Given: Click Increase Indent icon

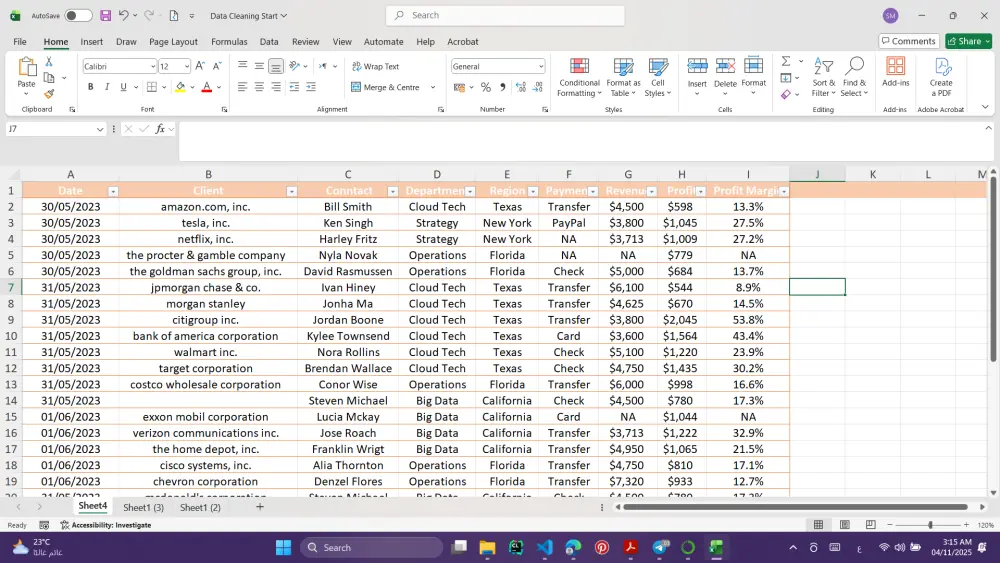Looking at the screenshot, I should click(x=311, y=87).
